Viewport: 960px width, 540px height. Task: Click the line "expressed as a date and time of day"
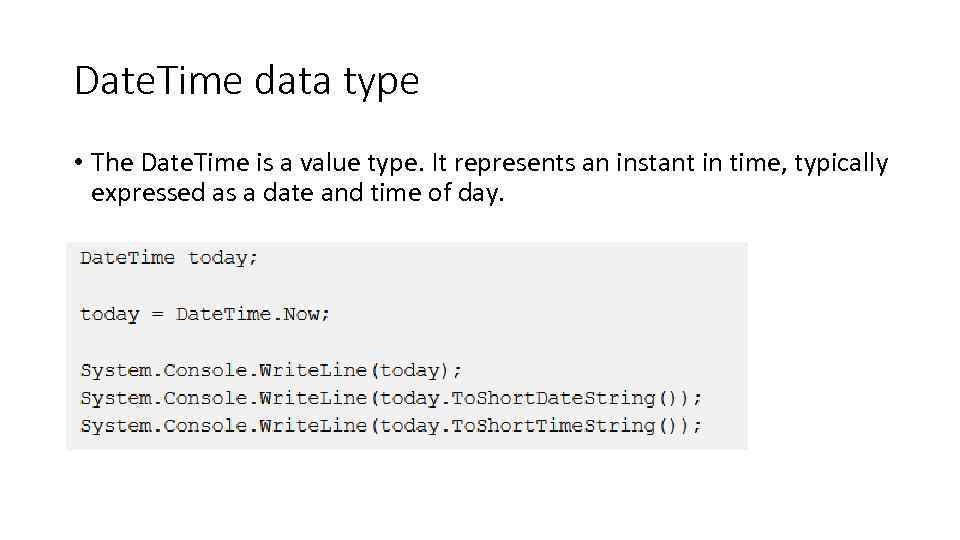[x=298, y=193]
